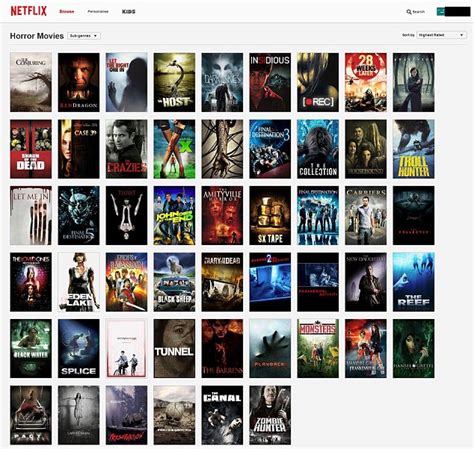This screenshot has height=449, width=474.
Task: Select The Collection movie poster
Action: click(318, 149)
